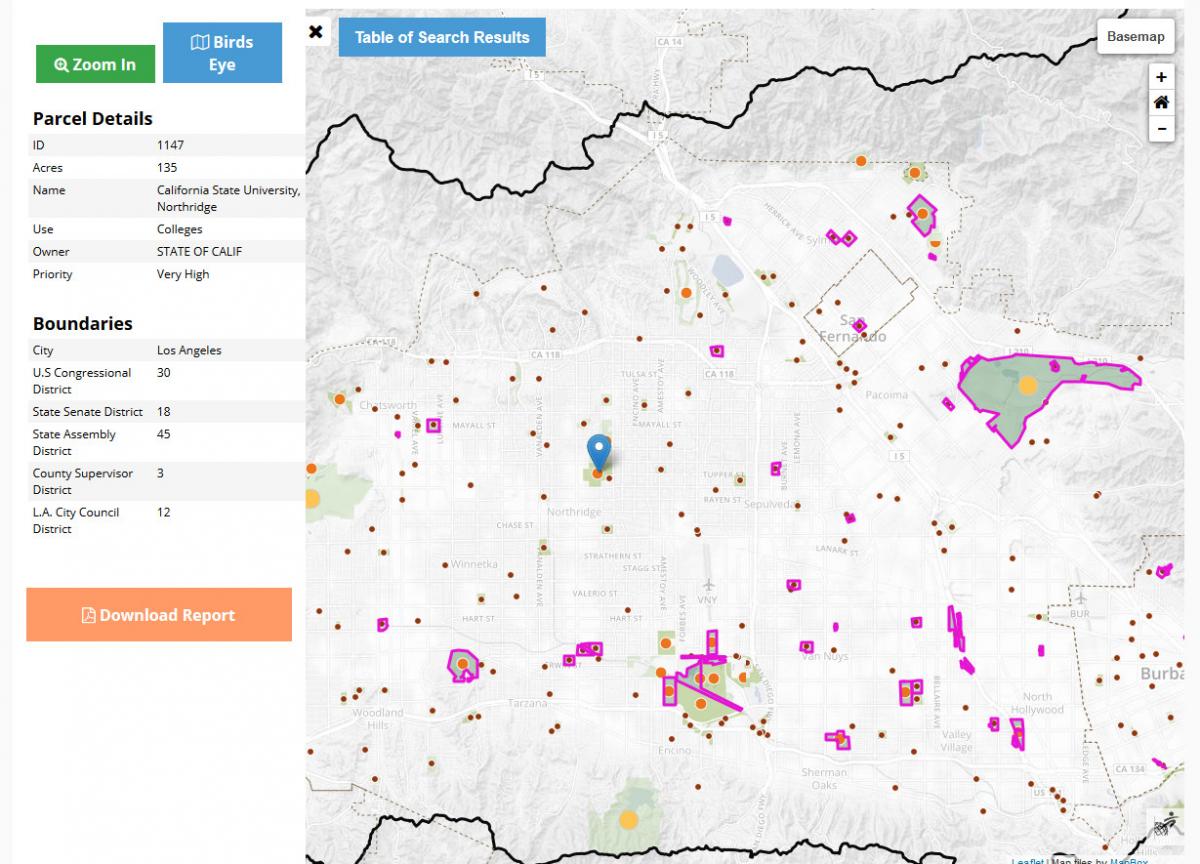Click the magenta parcel inside the San Fernando boundary

click(x=859, y=326)
